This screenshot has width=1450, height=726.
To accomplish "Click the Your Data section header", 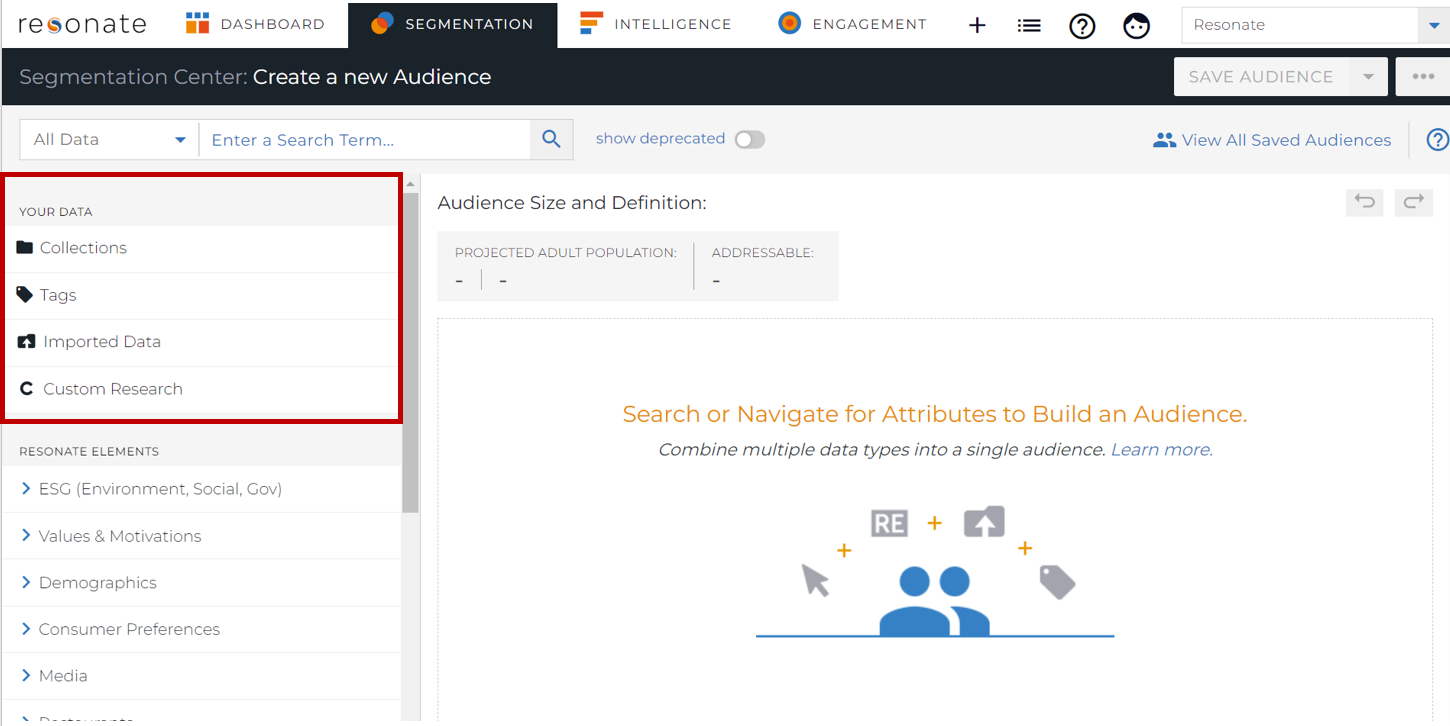I will coord(56,212).
